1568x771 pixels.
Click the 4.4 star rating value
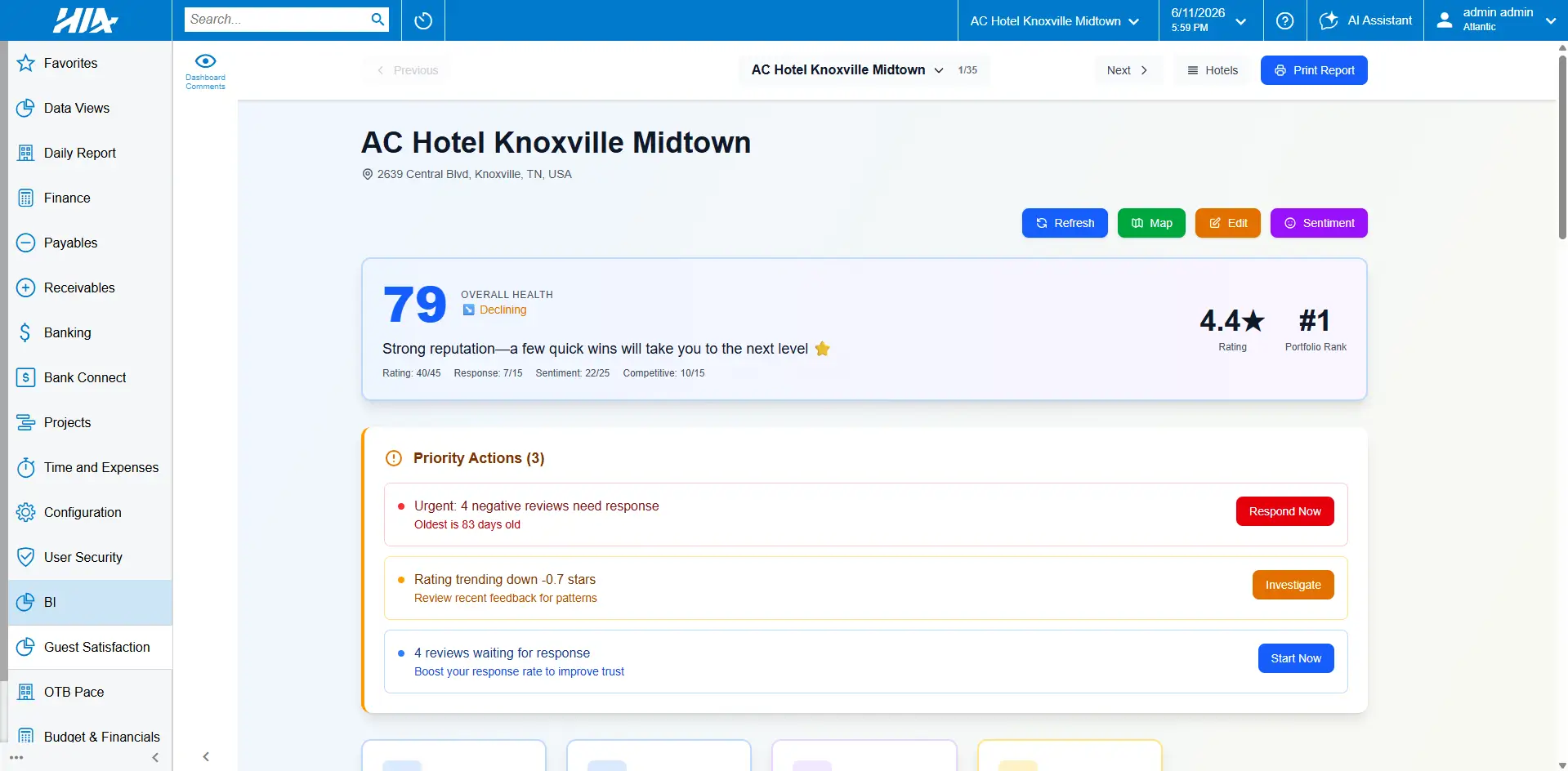[1232, 320]
